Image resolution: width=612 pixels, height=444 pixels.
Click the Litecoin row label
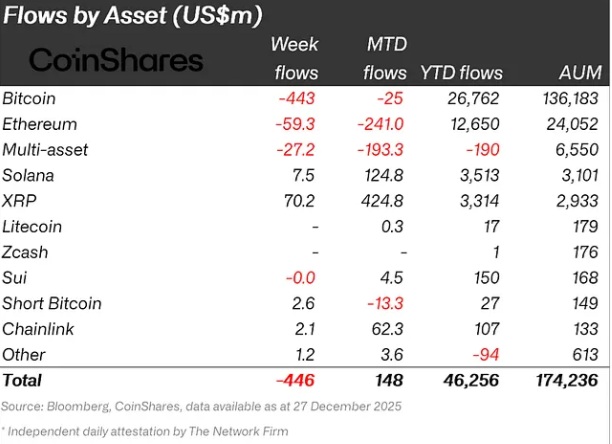pyautogui.click(x=32, y=227)
